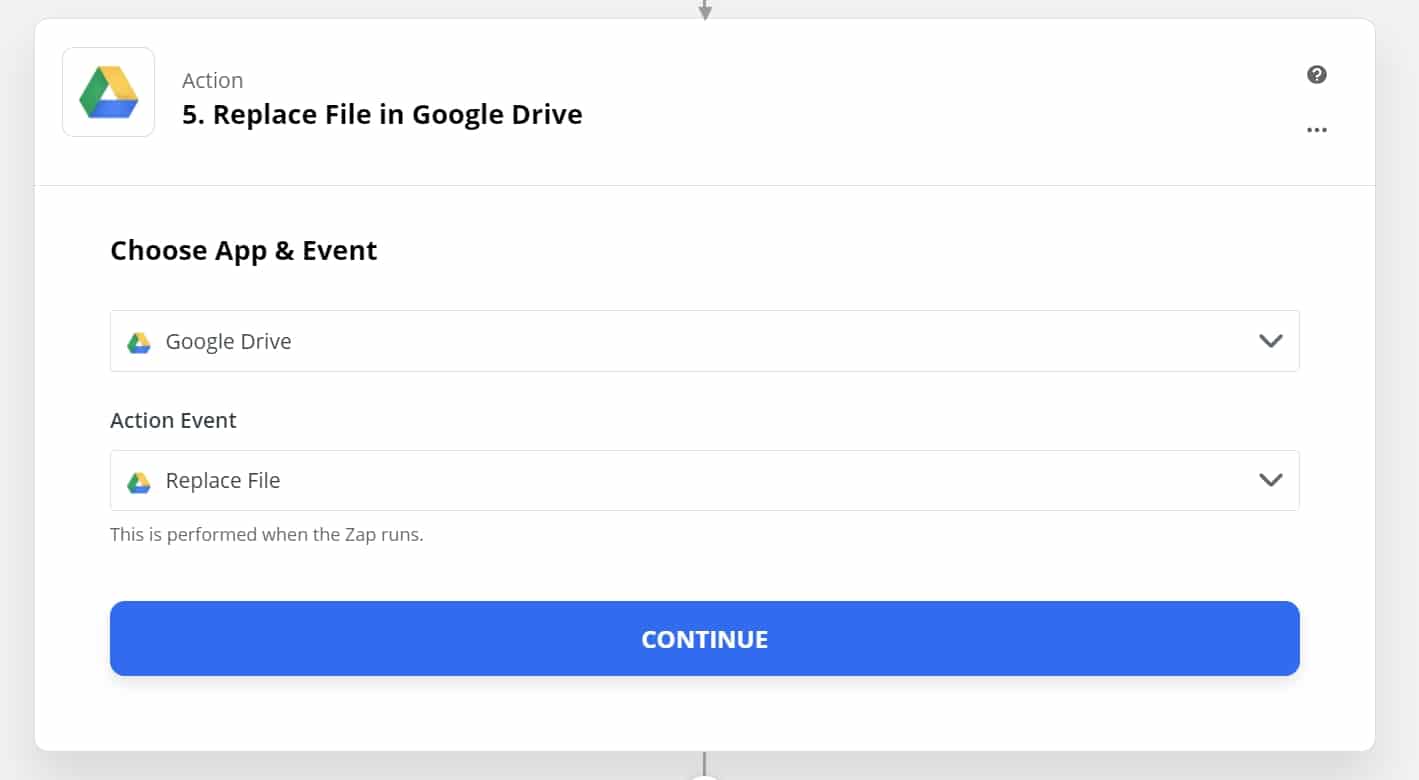
Task: Select the "Choose App & Event" section heading
Action: click(243, 250)
